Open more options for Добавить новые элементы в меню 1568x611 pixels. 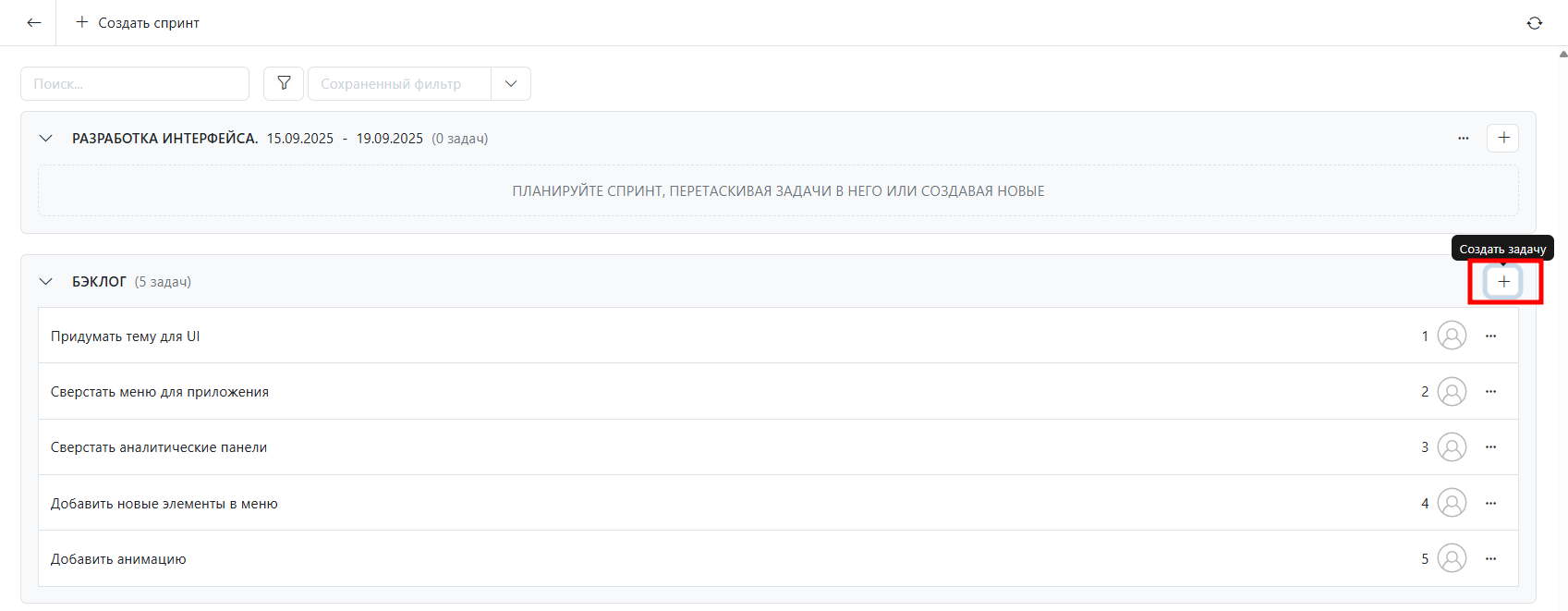(1490, 503)
